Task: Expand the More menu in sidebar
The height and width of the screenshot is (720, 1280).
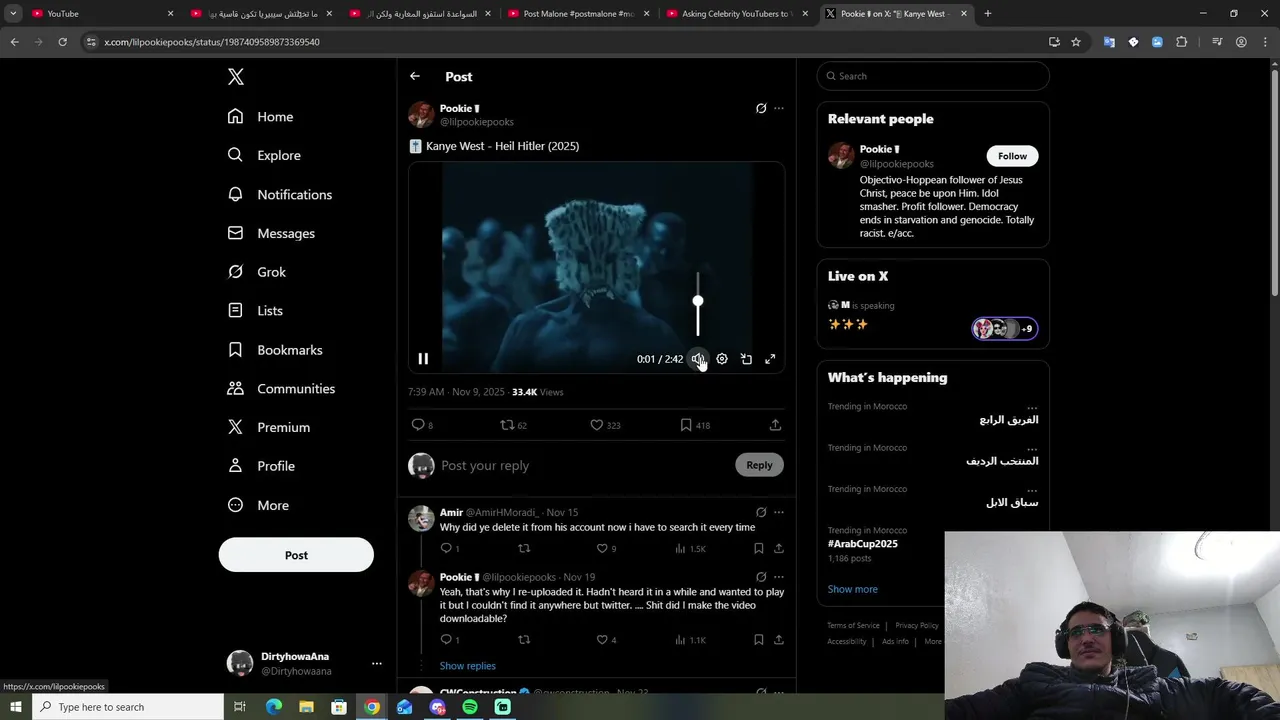Action: click(x=258, y=505)
